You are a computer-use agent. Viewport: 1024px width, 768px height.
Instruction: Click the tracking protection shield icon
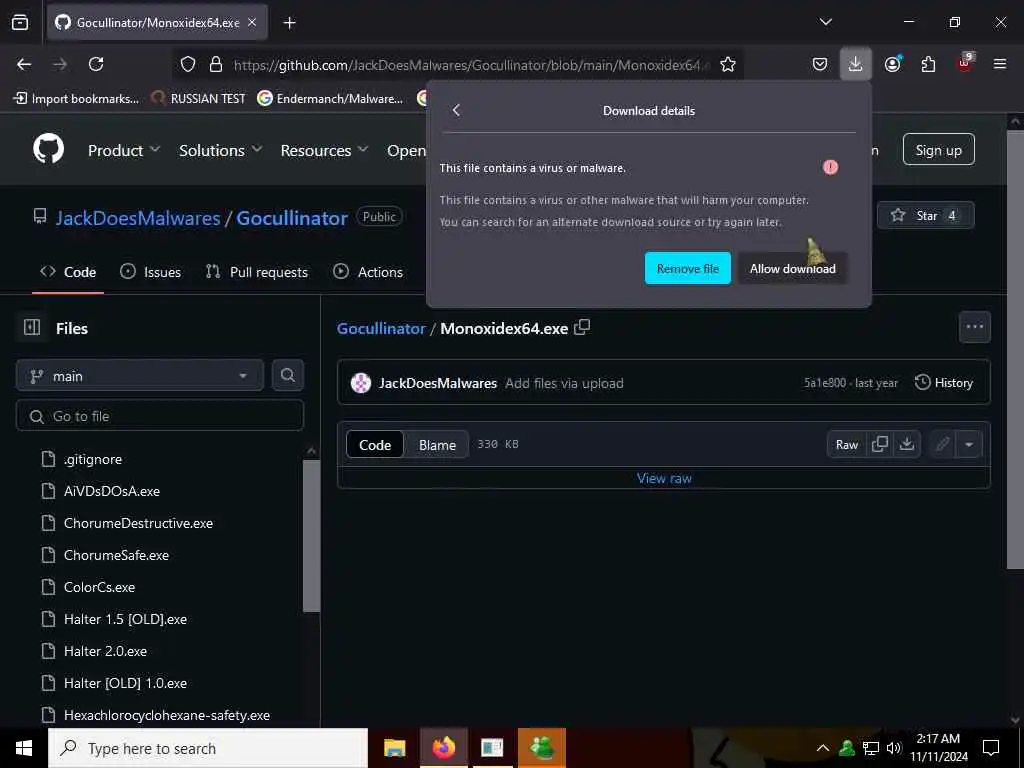point(188,64)
